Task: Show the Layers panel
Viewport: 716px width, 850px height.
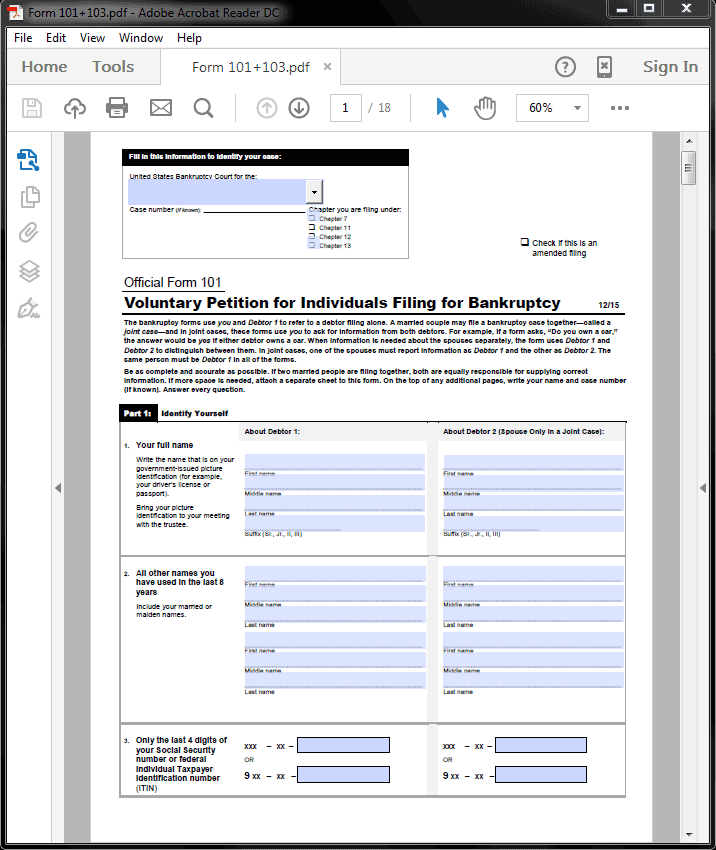Action: point(29,271)
